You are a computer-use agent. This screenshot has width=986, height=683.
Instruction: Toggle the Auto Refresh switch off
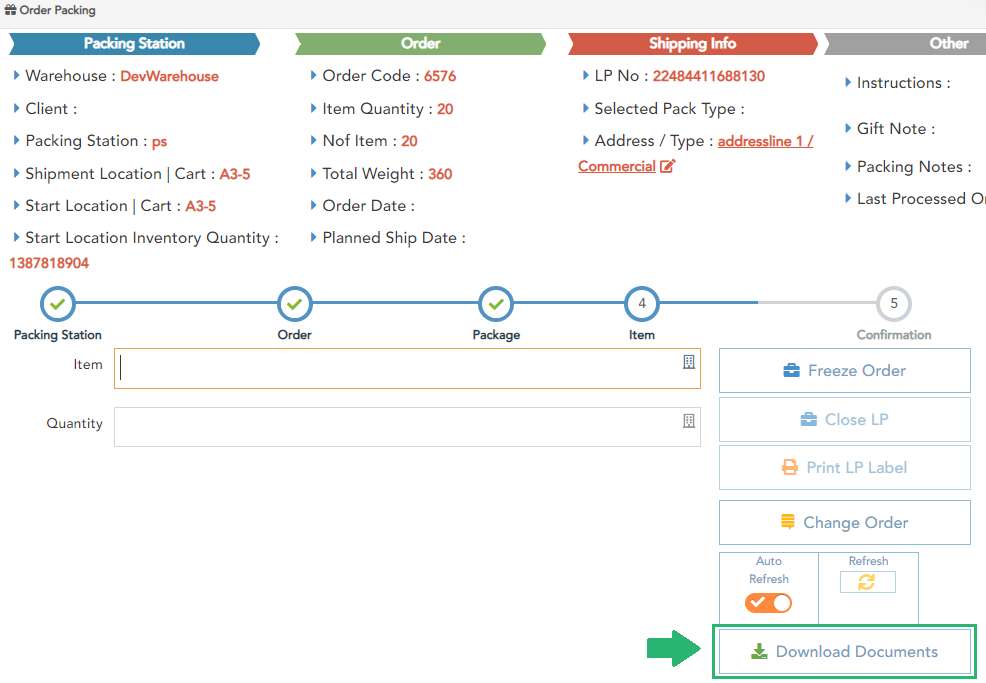pos(768,602)
